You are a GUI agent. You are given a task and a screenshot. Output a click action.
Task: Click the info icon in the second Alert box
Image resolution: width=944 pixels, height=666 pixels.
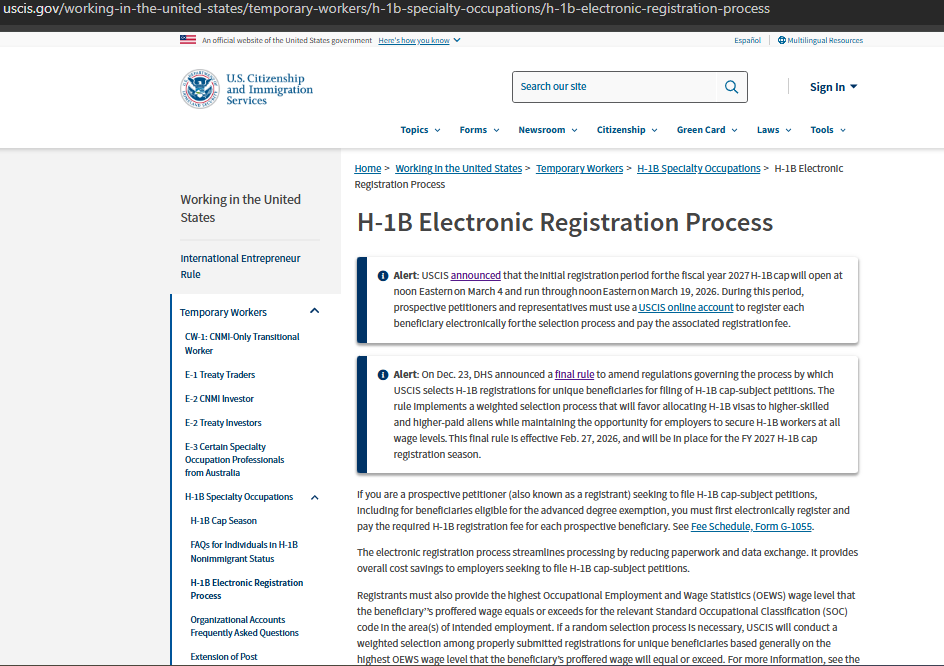point(383,374)
